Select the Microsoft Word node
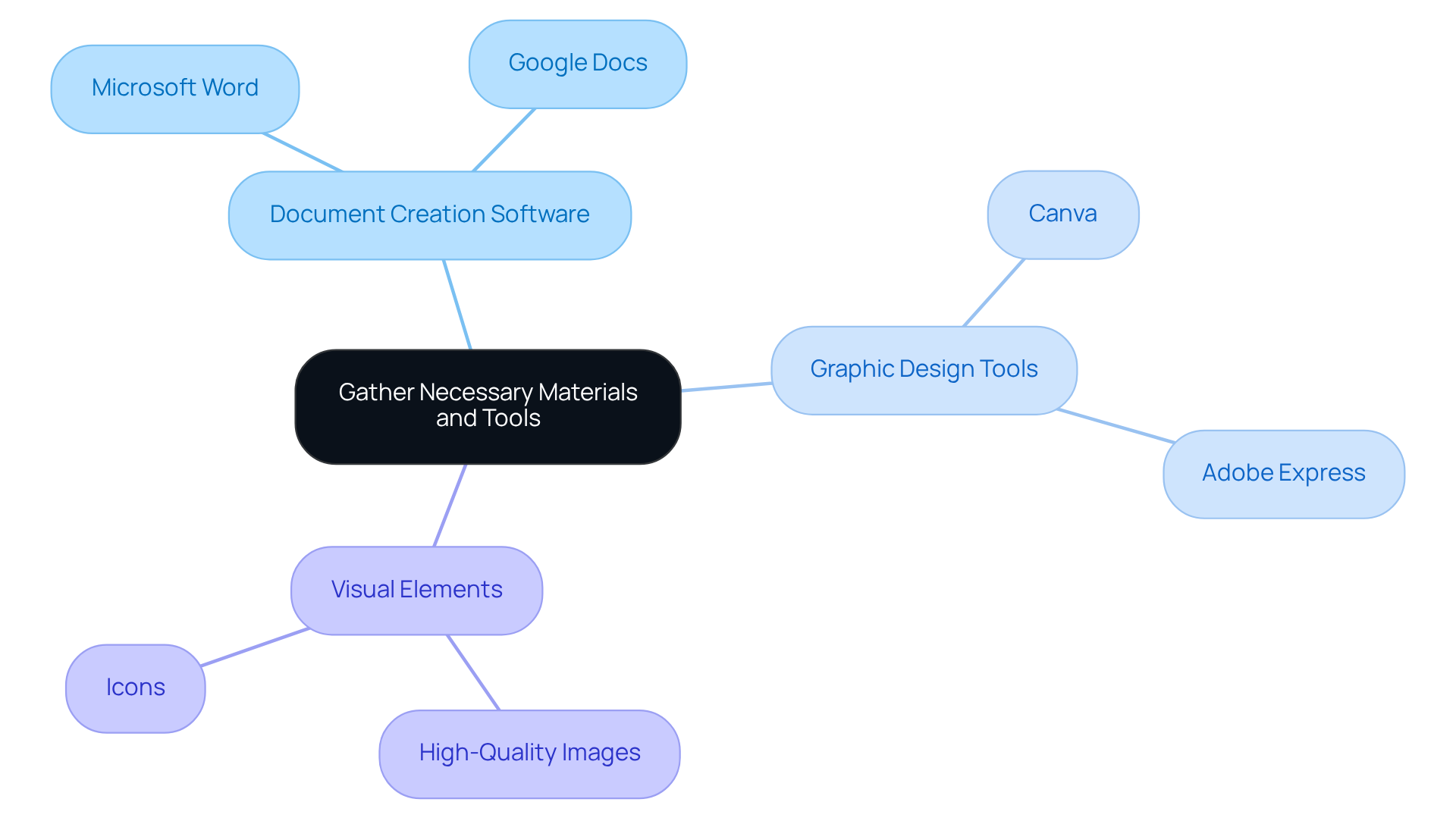 (x=174, y=88)
